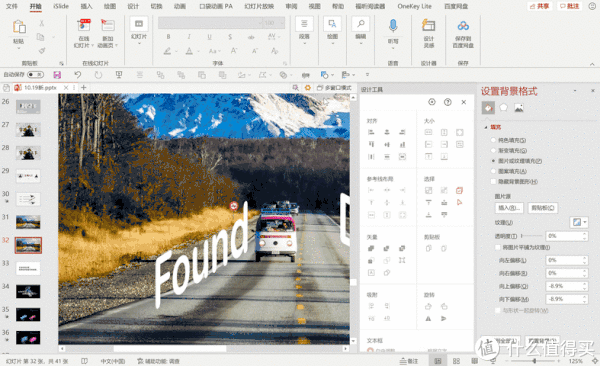Collapse the ribbon with the chevron
This screenshot has width=600, height=366.
[592, 64]
